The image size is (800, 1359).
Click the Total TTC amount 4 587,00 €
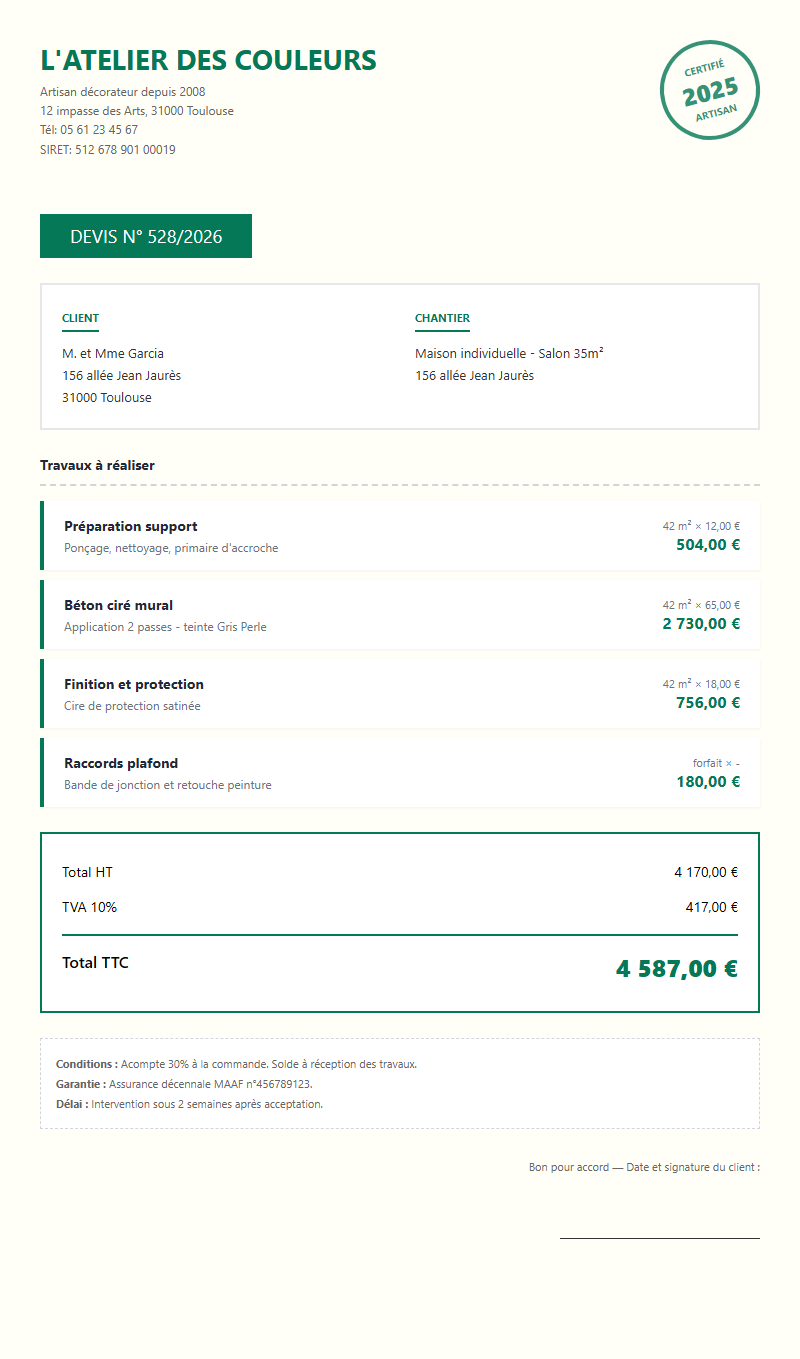click(x=676, y=968)
